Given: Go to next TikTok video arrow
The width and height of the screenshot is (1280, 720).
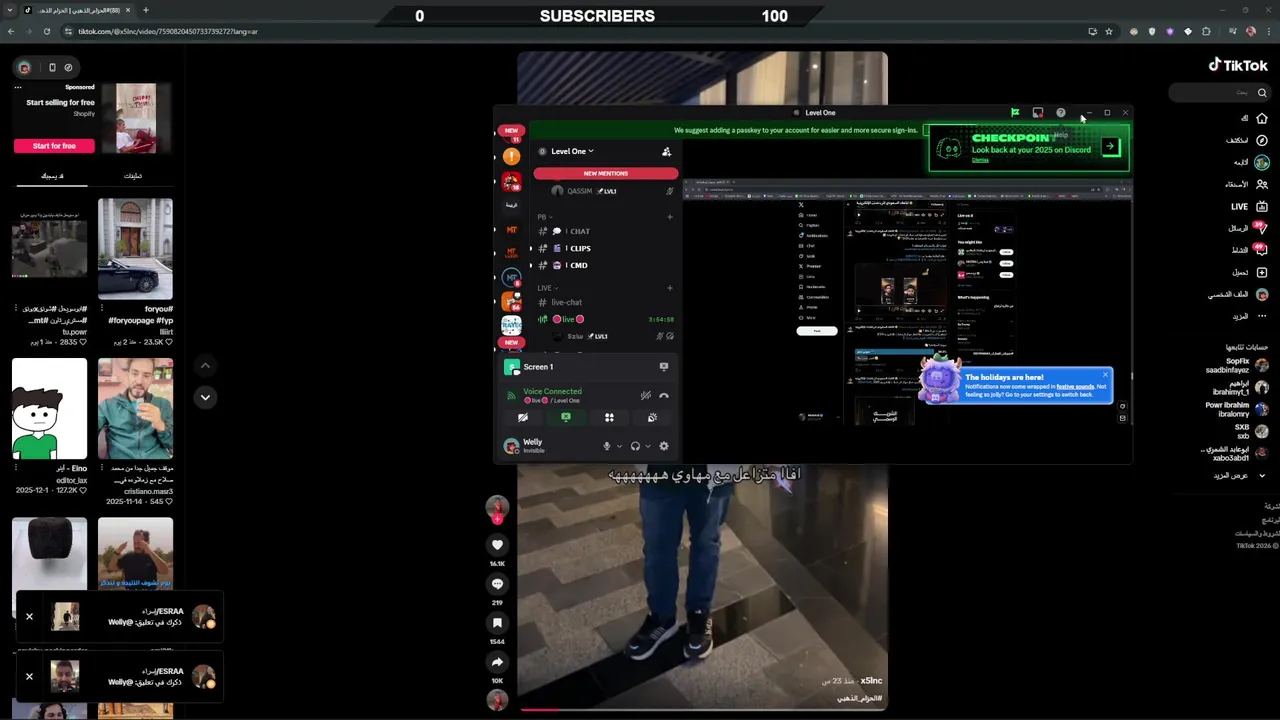Looking at the screenshot, I should (x=205, y=397).
